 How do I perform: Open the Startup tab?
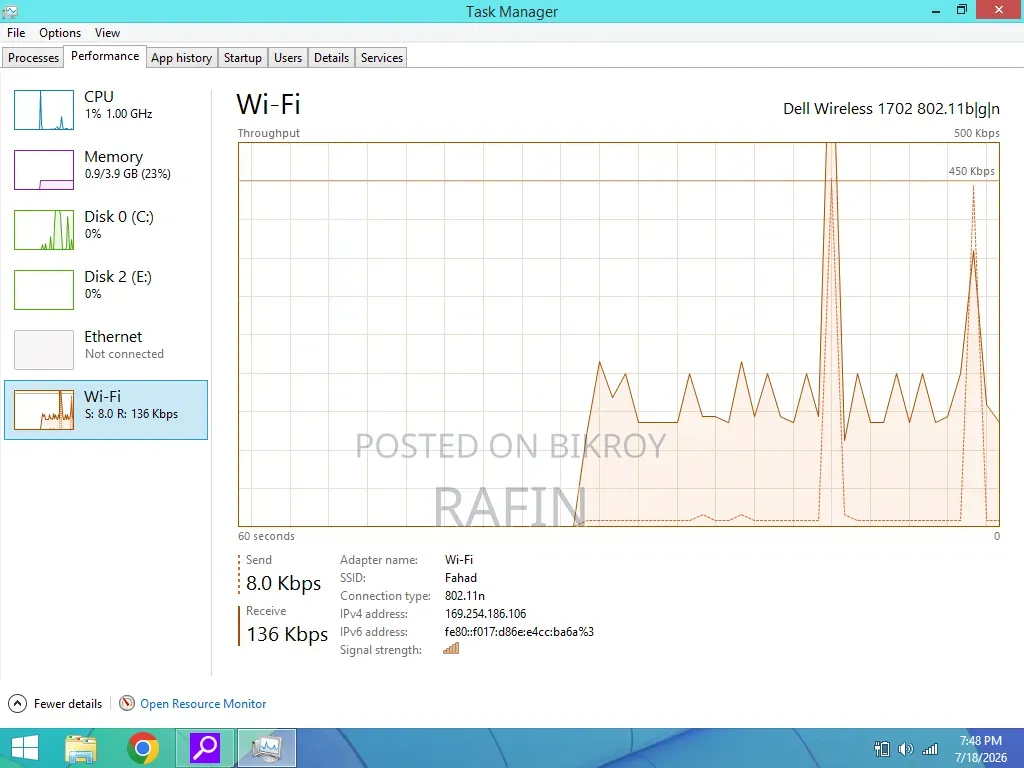click(x=243, y=57)
